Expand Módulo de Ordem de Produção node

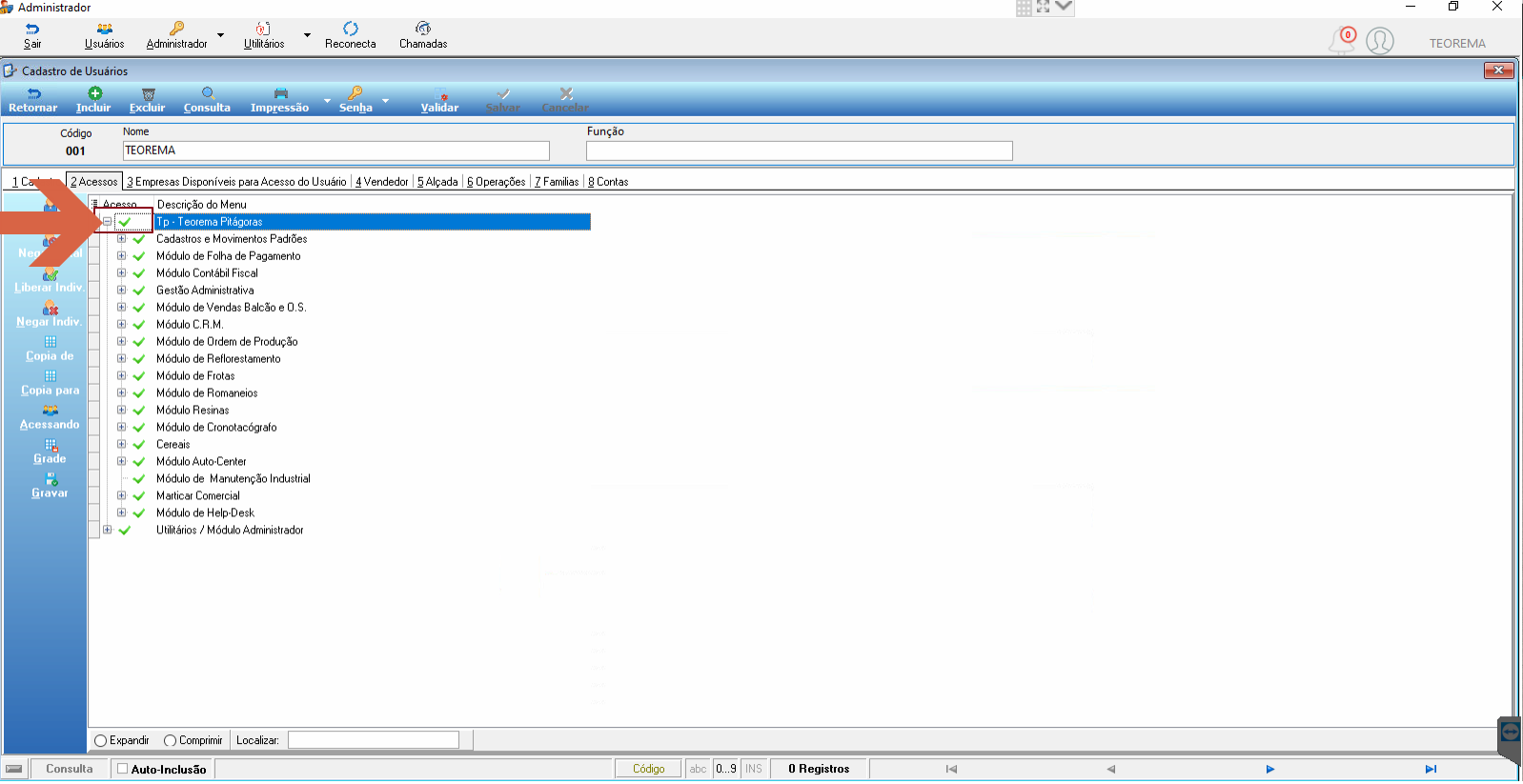tap(121, 342)
